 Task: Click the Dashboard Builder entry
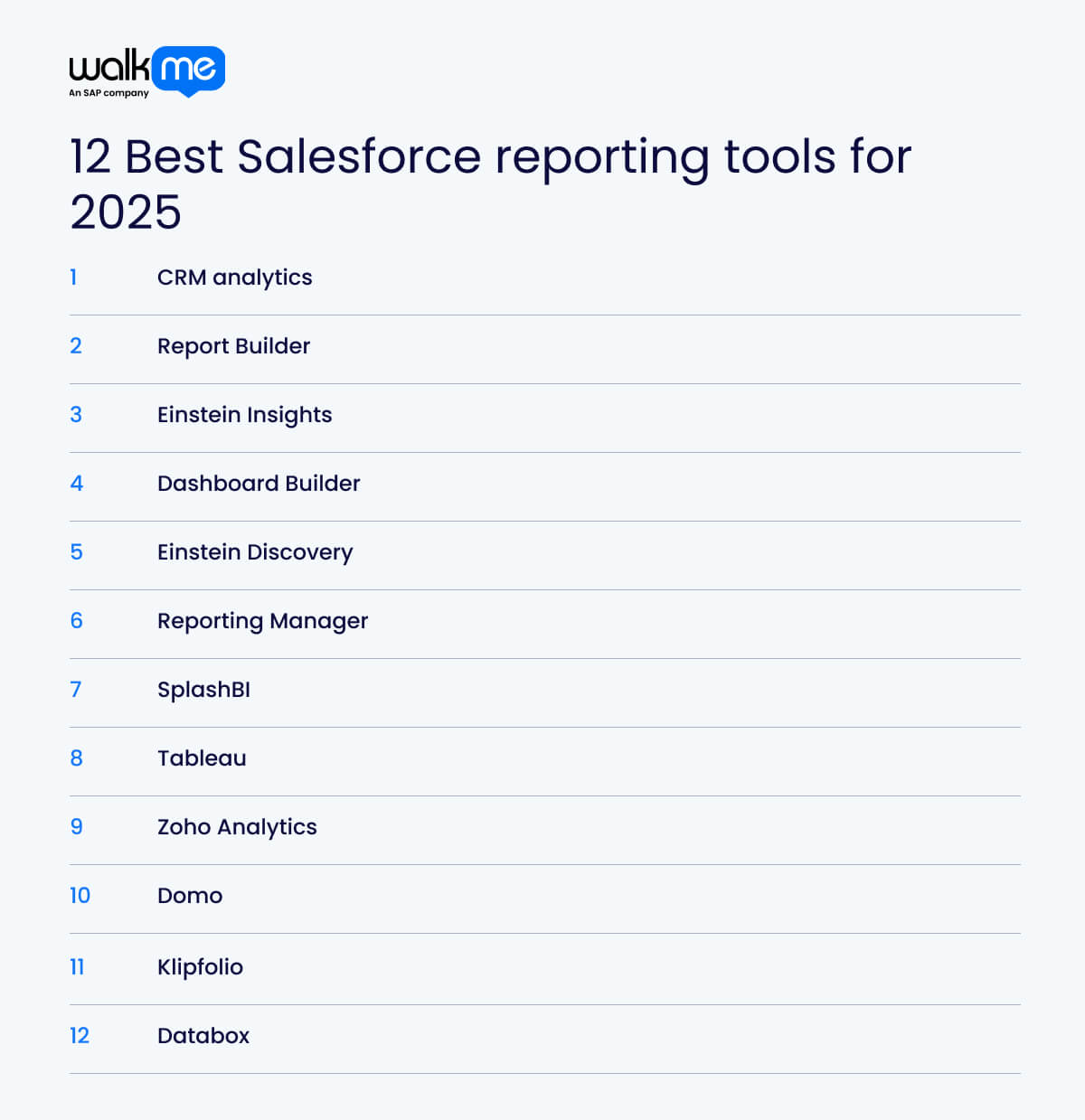(259, 484)
